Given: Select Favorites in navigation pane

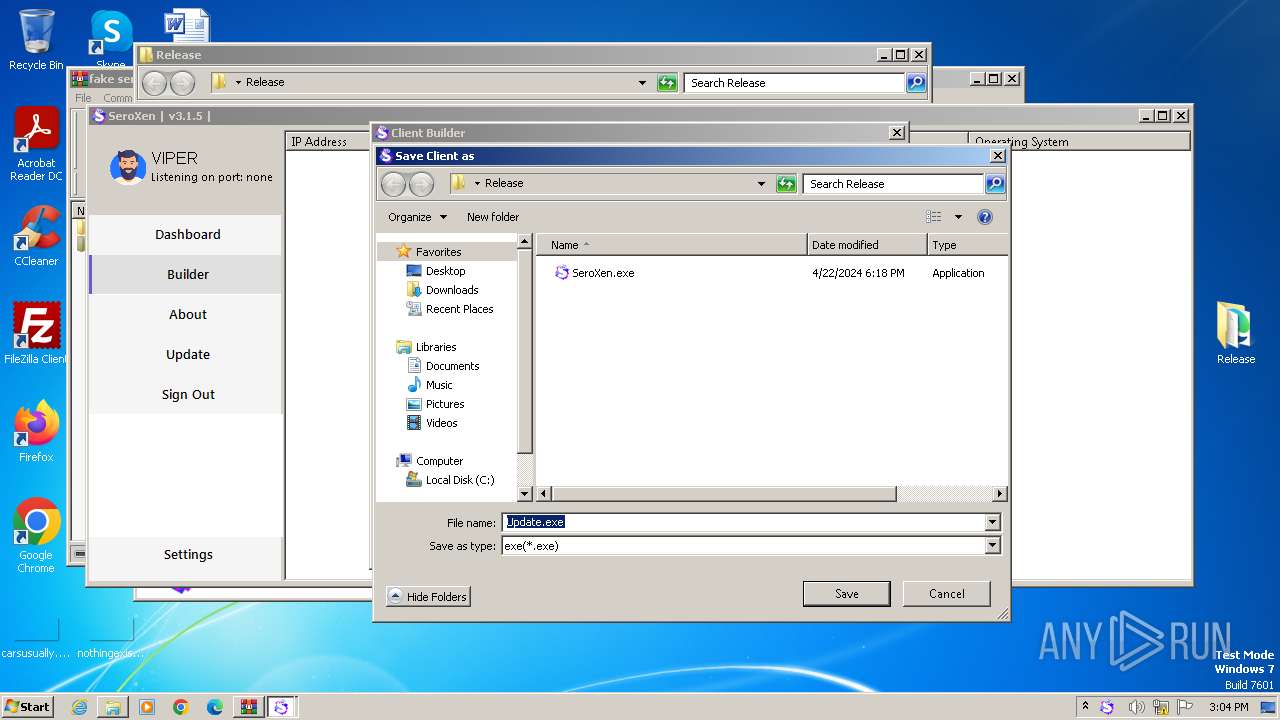Looking at the screenshot, I should pos(438,252).
